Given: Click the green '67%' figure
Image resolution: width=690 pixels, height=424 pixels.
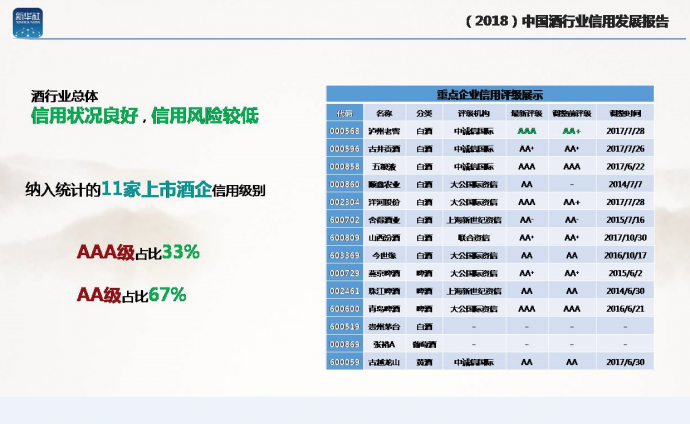Looking at the screenshot, I should 167,295.
